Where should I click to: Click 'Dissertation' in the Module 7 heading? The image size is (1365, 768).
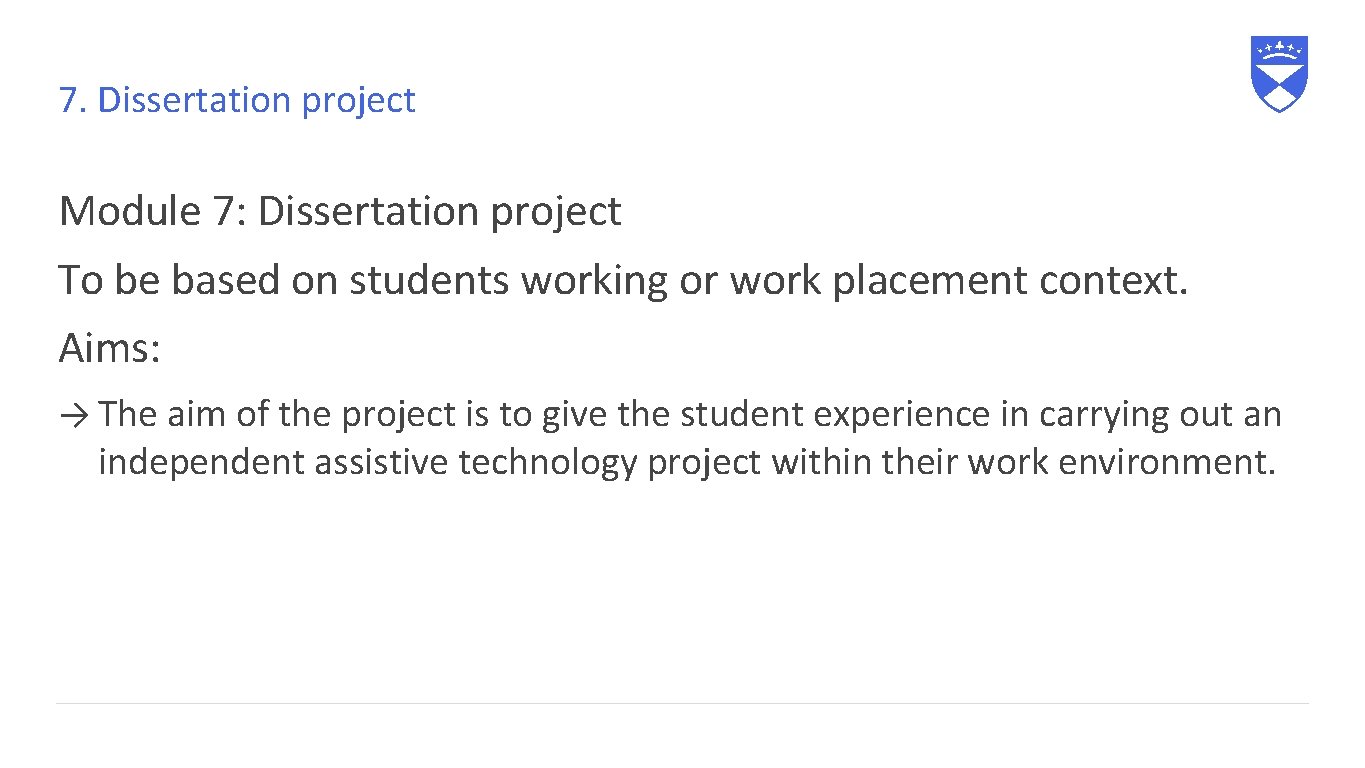(x=368, y=211)
